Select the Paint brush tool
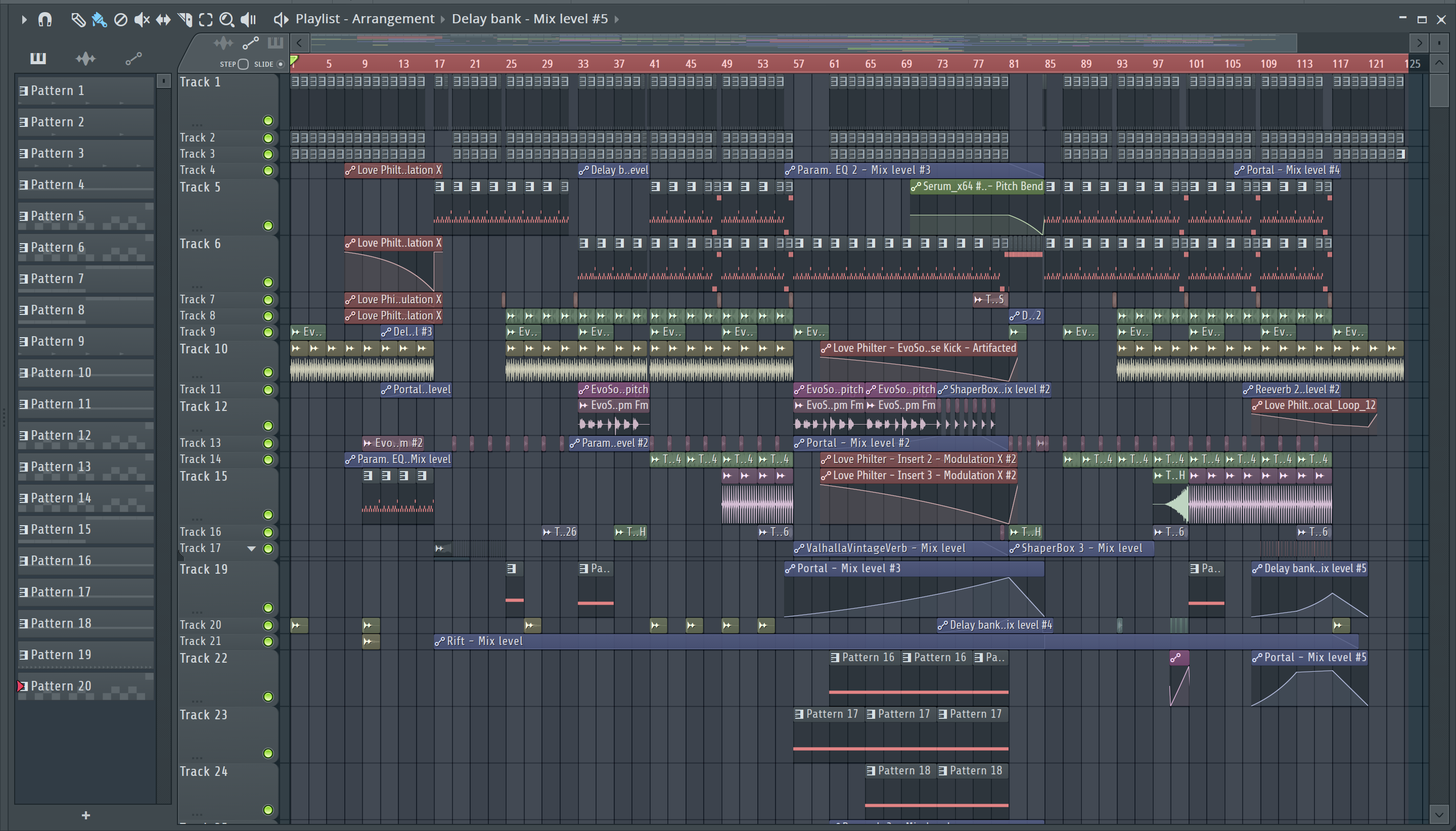1456x831 pixels. pos(99,20)
